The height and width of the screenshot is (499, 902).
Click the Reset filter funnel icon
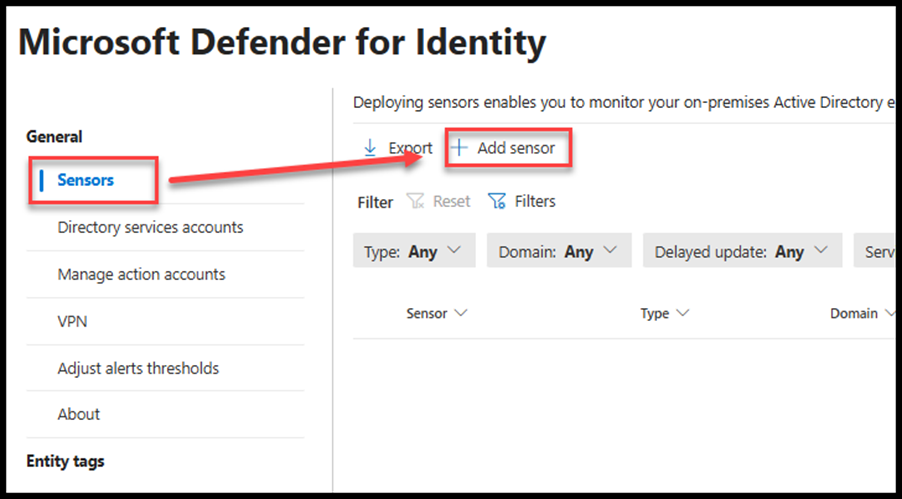[x=415, y=201]
